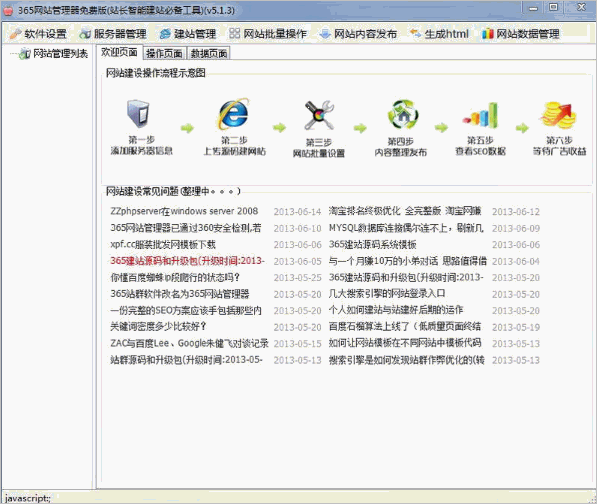Click the 内容整理发布 step label
The height and width of the screenshot is (504, 597).
[401, 152]
